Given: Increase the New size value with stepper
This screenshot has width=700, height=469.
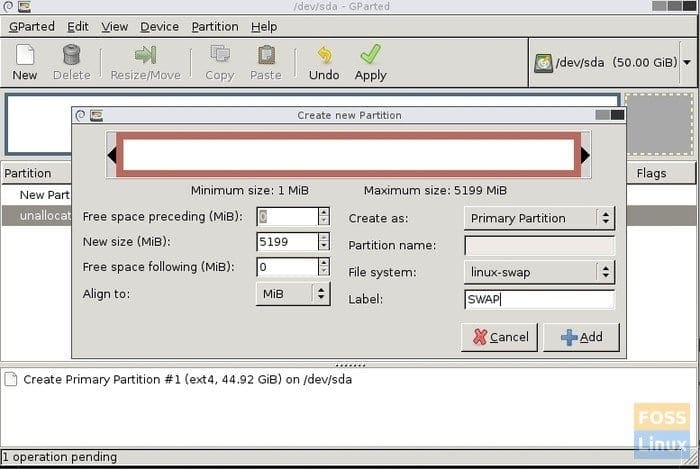Looking at the screenshot, I should pyautogui.click(x=324, y=237).
